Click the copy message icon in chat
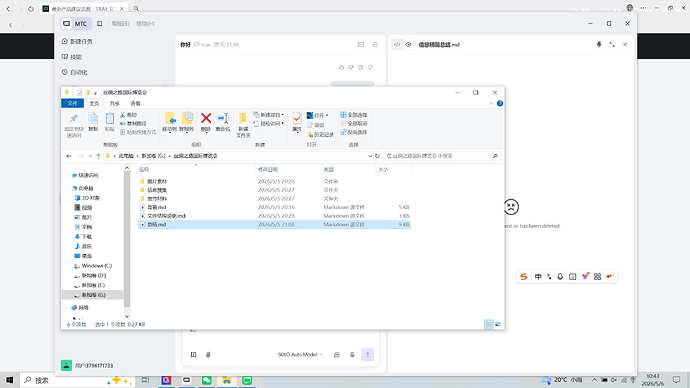Screen dimensions: 690x388 [x=361, y=67]
